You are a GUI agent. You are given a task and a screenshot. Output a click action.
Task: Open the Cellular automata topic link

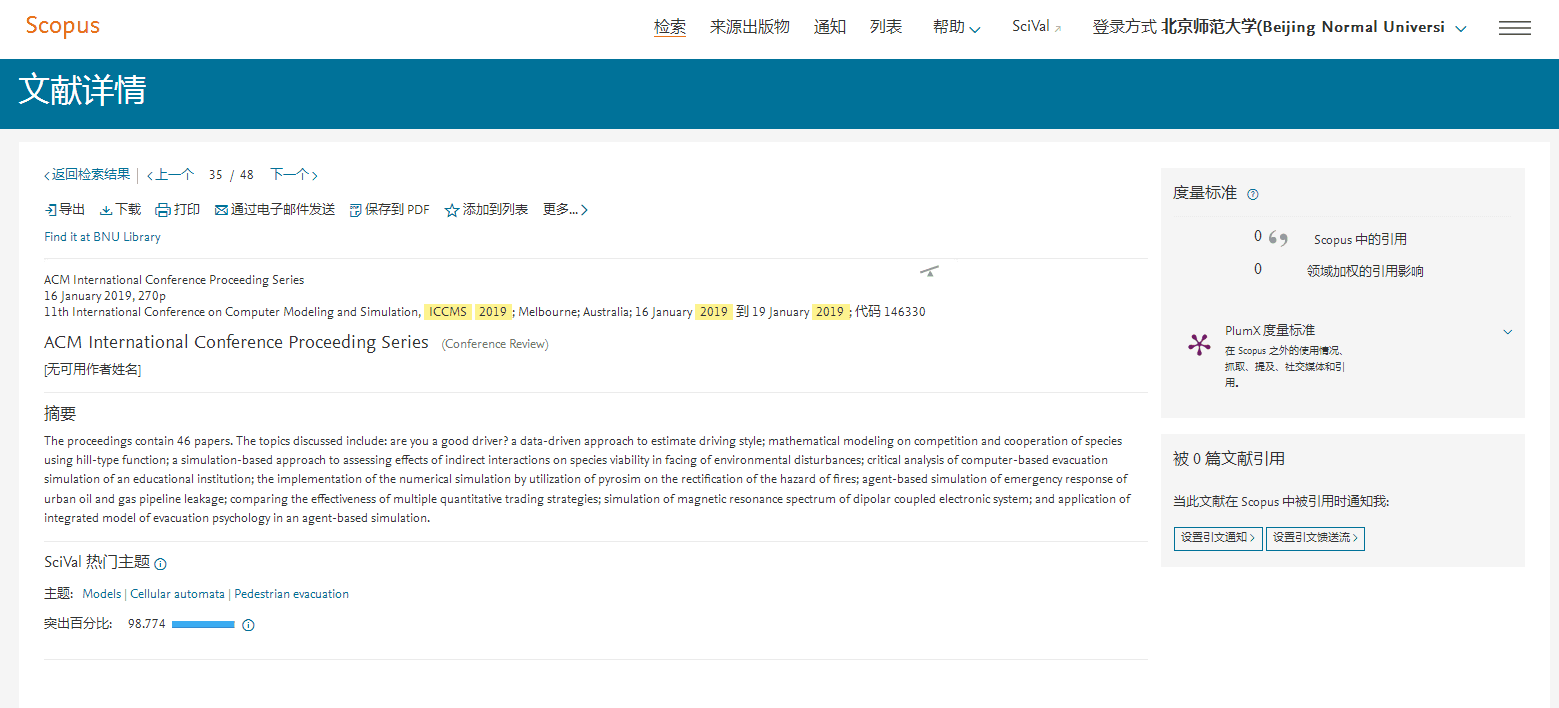click(x=177, y=594)
